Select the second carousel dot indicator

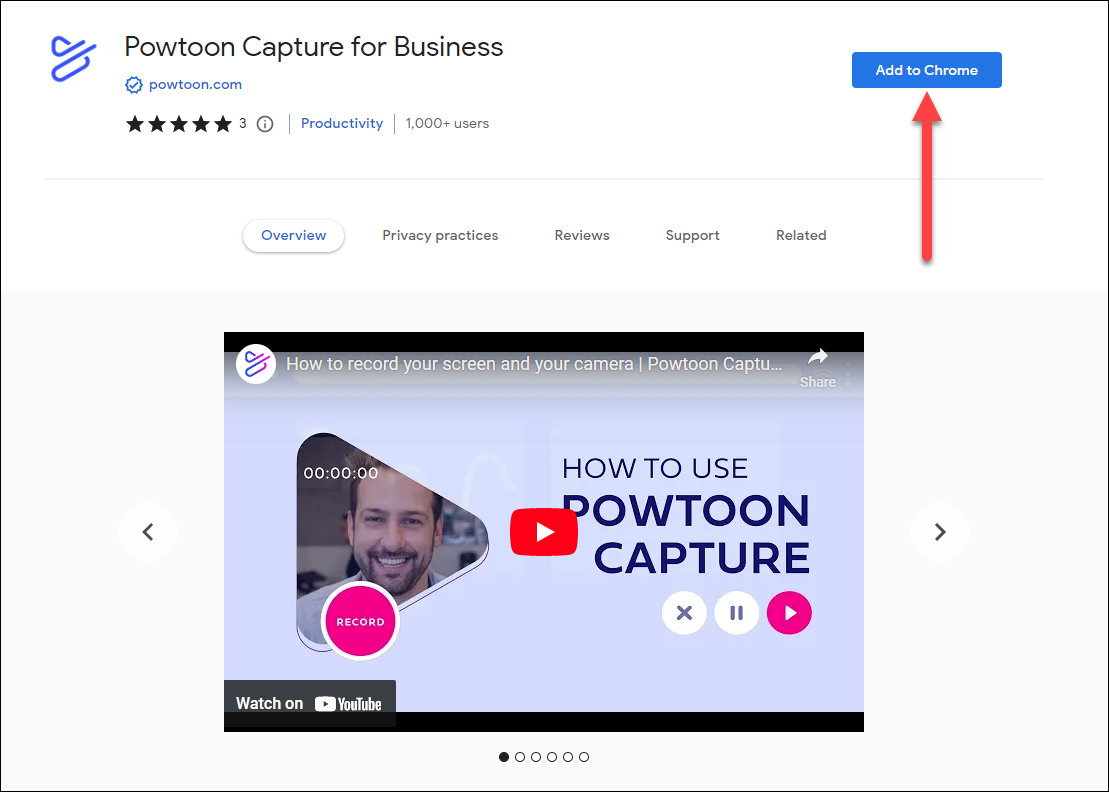(x=520, y=757)
